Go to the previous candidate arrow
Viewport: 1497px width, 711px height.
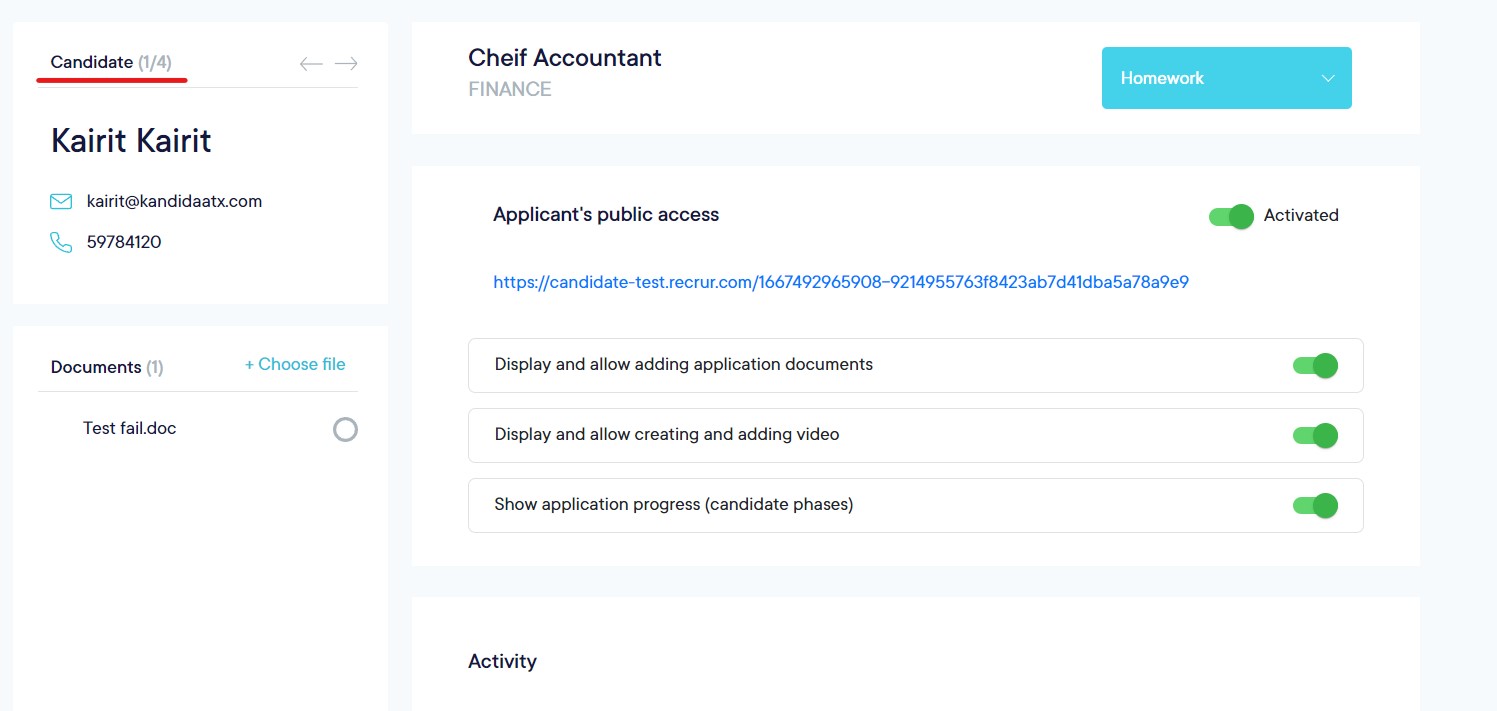click(x=311, y=64)
